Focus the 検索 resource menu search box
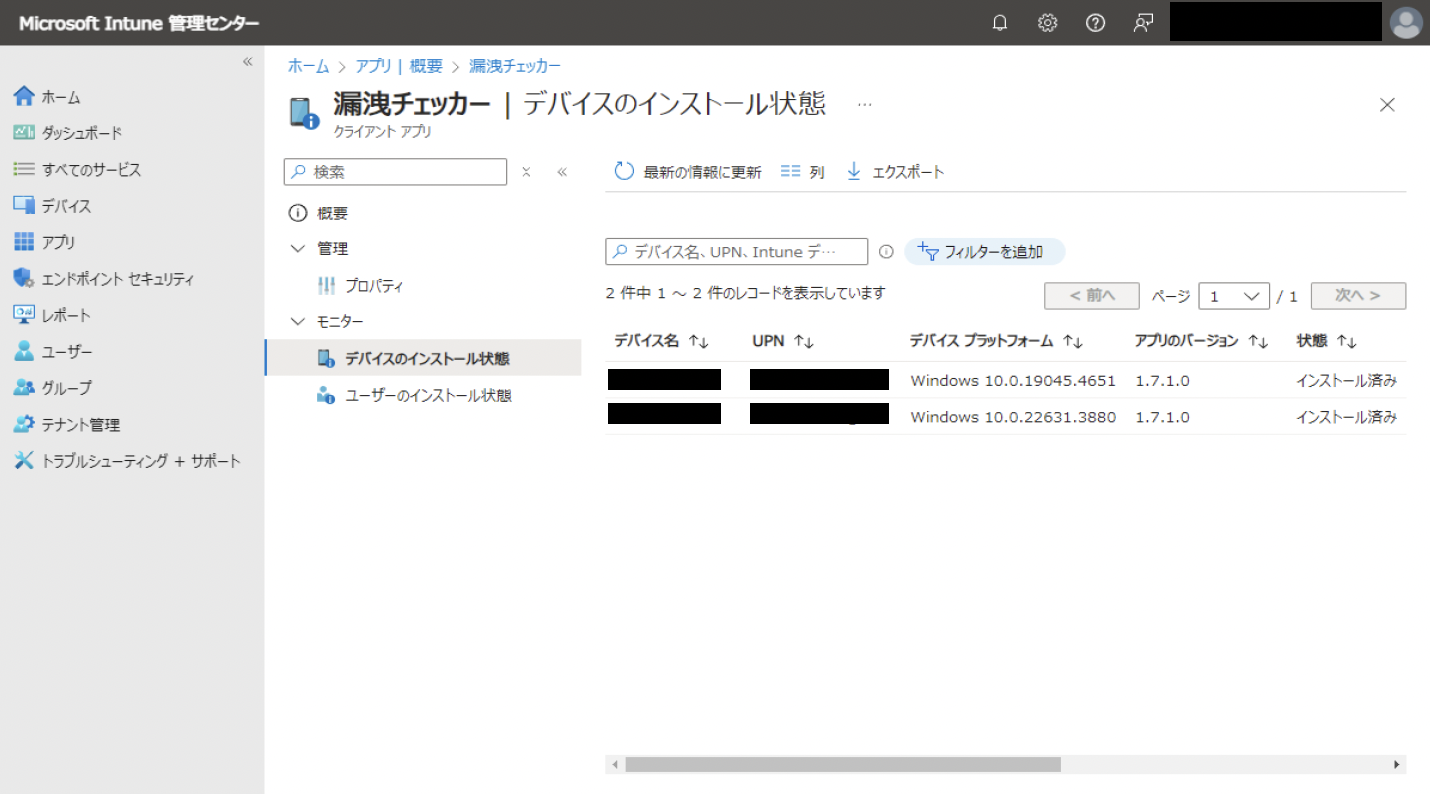Viewport: 1430px width, 794px height. point(396,172)
